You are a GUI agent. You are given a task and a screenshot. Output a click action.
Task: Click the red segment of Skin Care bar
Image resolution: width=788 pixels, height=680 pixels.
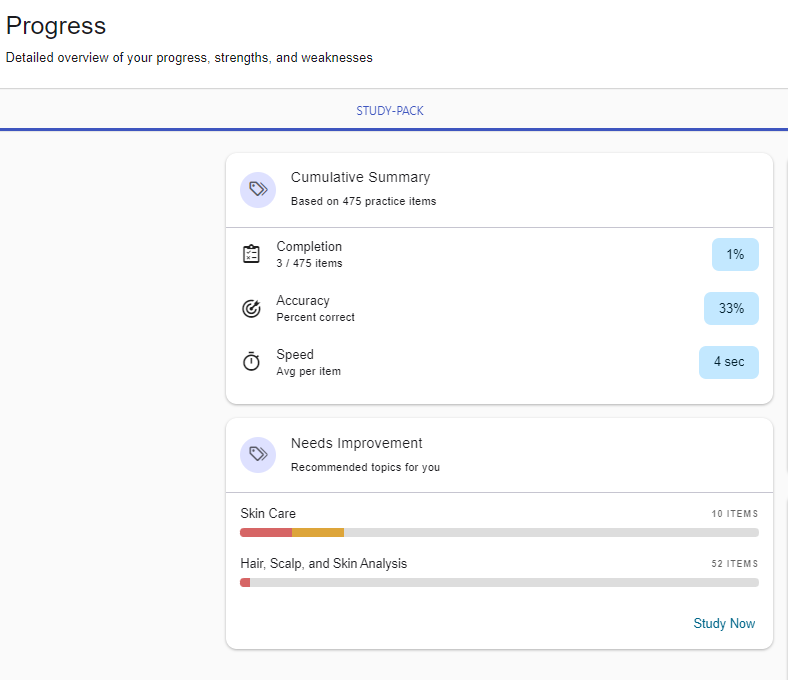[265, 533]
